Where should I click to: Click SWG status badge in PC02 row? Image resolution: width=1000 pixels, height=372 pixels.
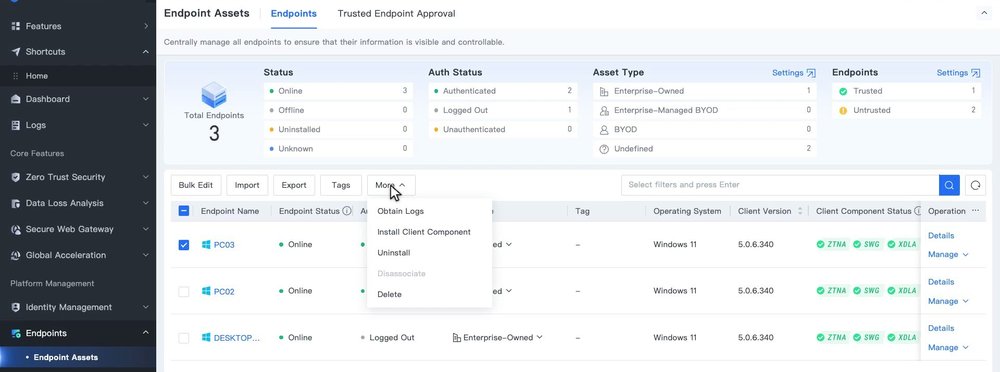coord(868,291)
